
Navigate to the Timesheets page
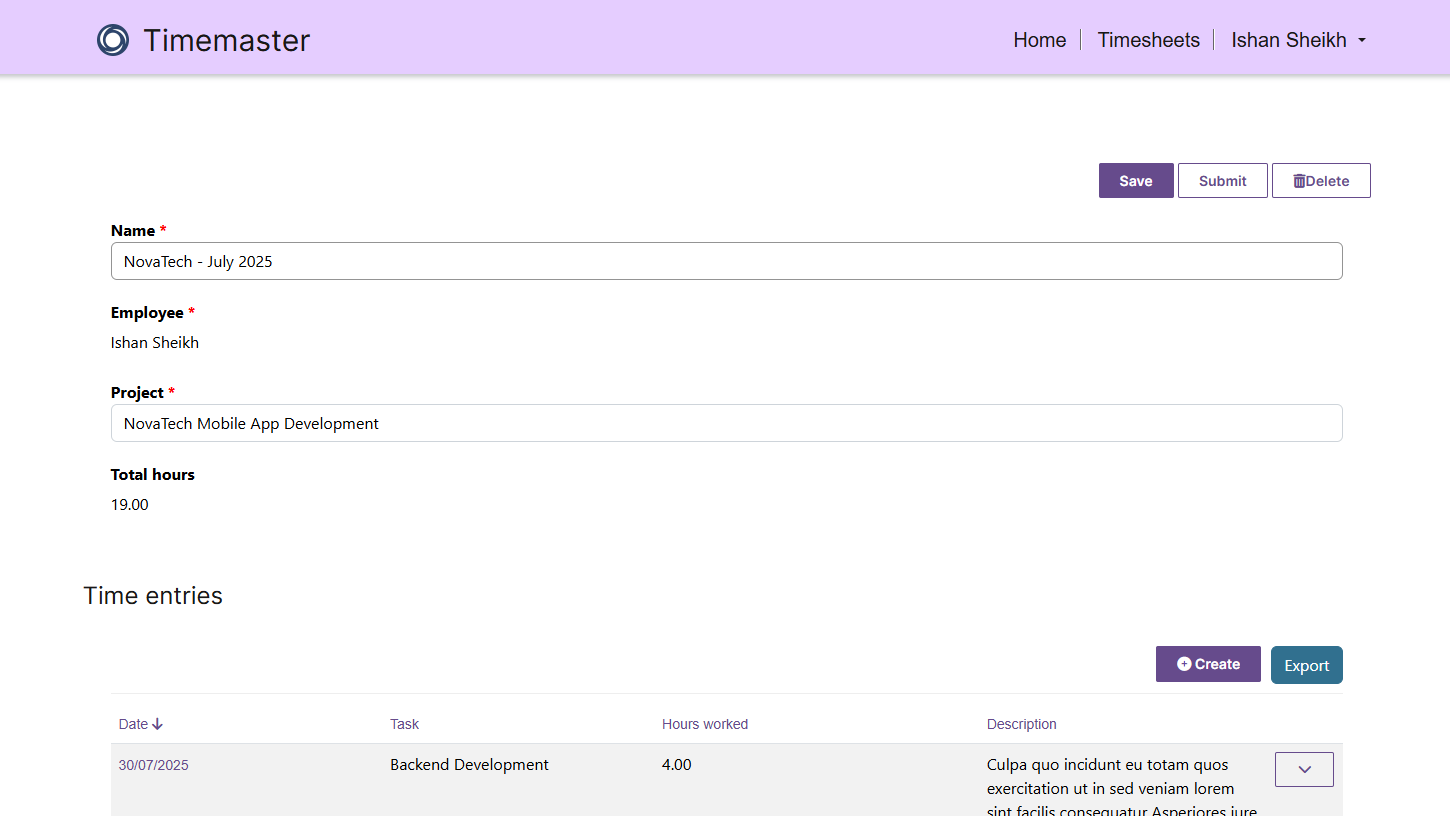click(x=1148, y=40)
